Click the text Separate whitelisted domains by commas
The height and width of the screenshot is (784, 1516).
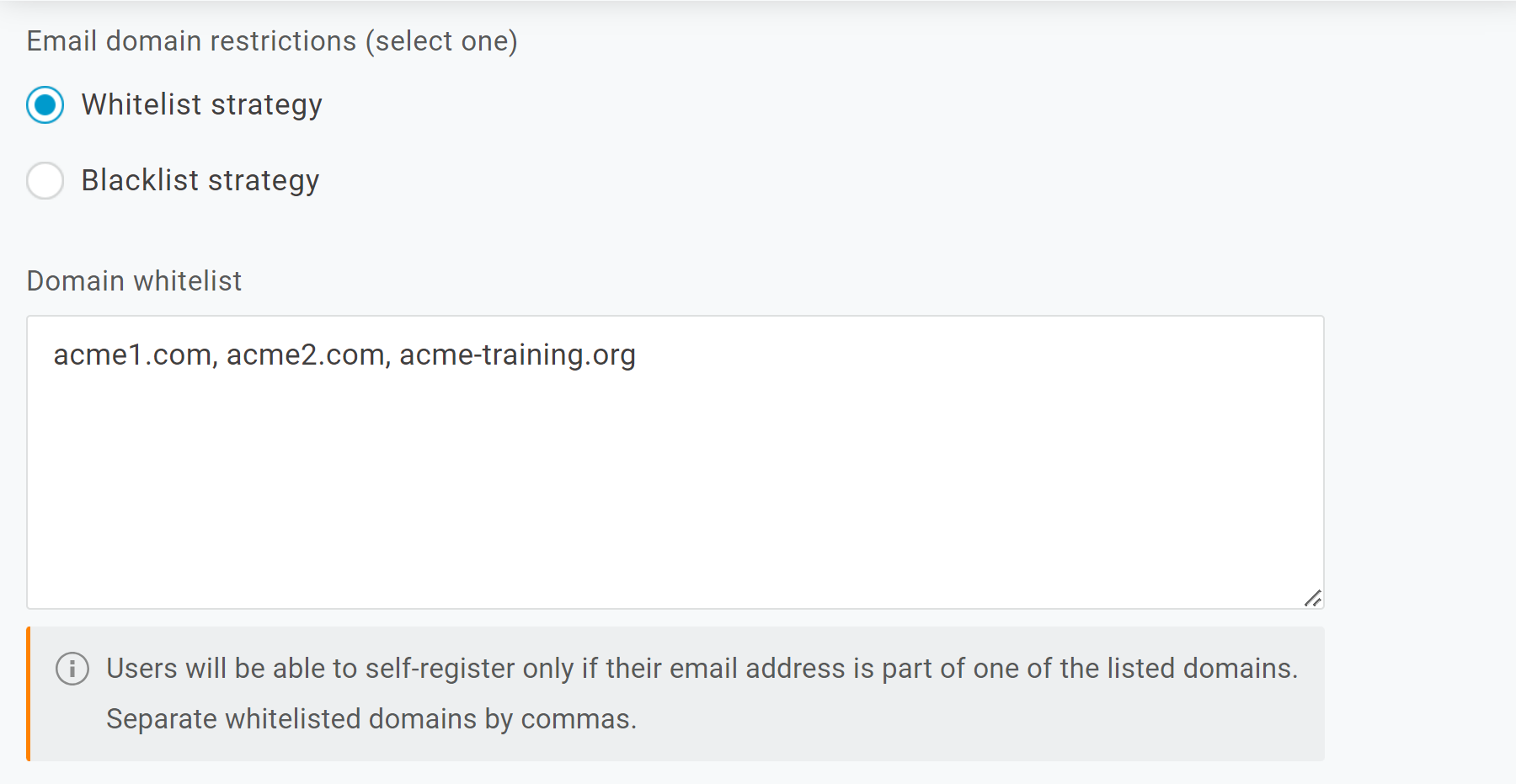click(x=371, y=719)
